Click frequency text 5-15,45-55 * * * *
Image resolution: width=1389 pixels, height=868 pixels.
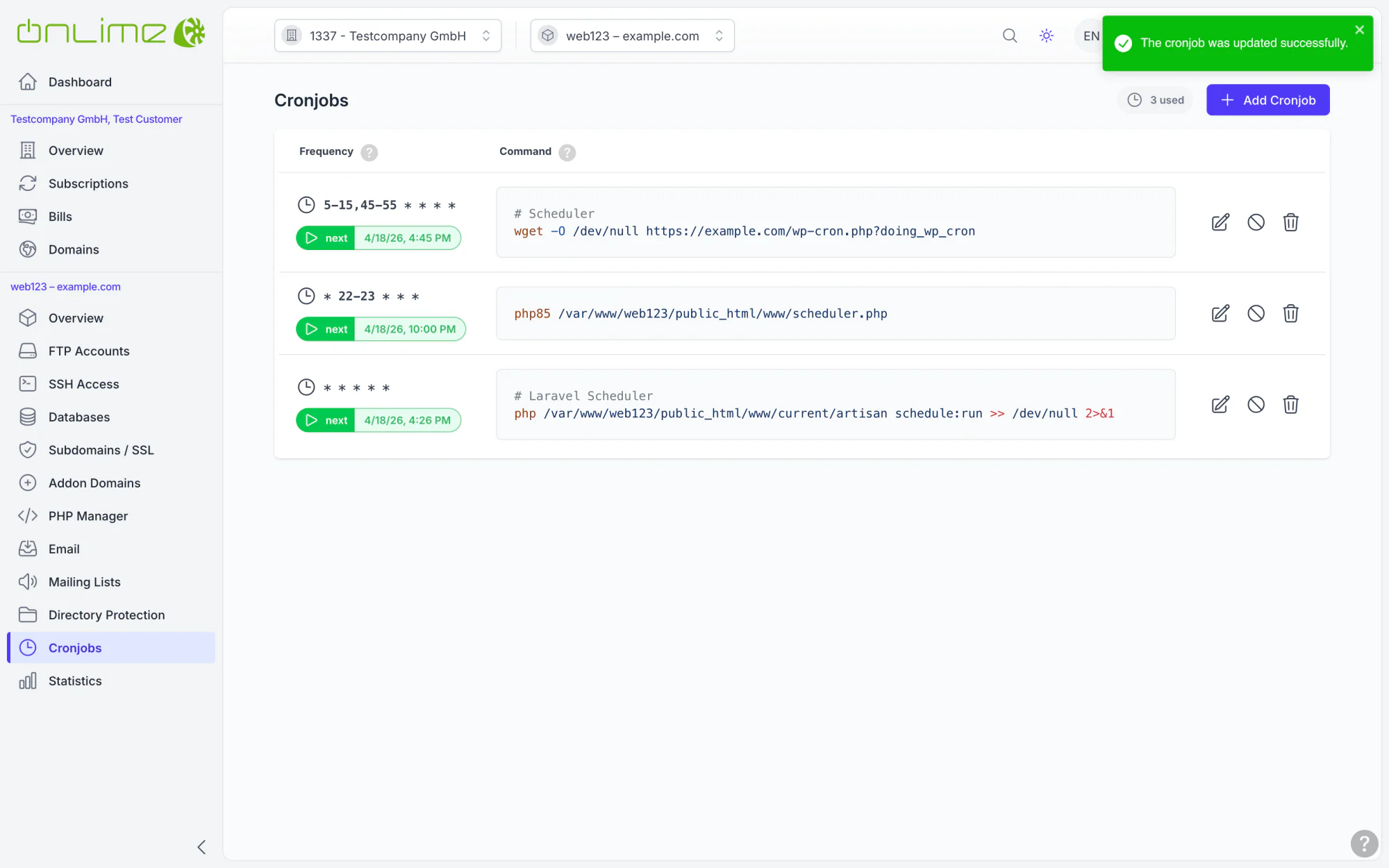point(390,206)
